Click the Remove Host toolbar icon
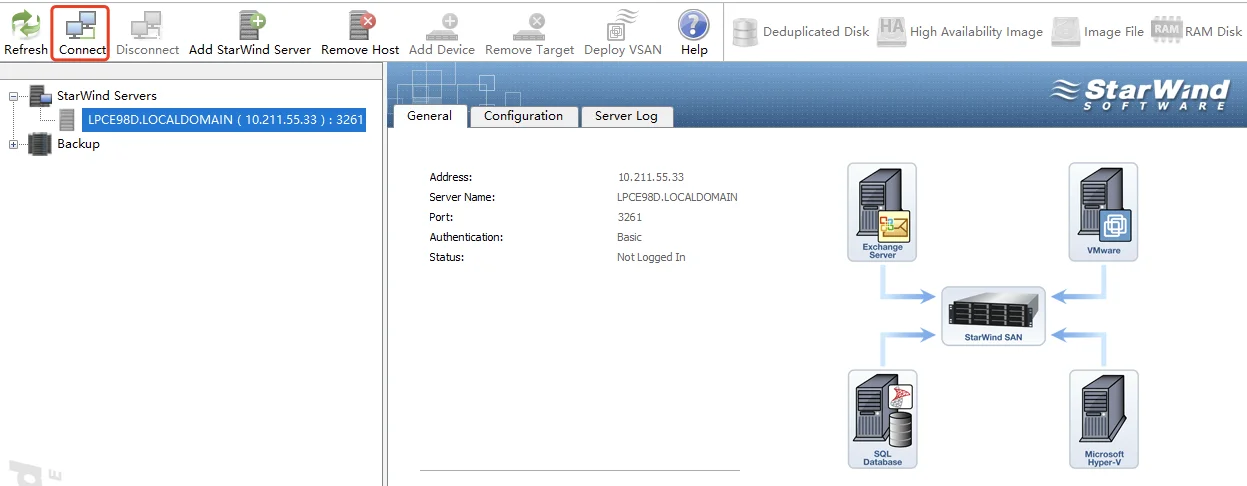Viewport: 1247px width, 486px height. pyautogui.click(x=360, y=32)
